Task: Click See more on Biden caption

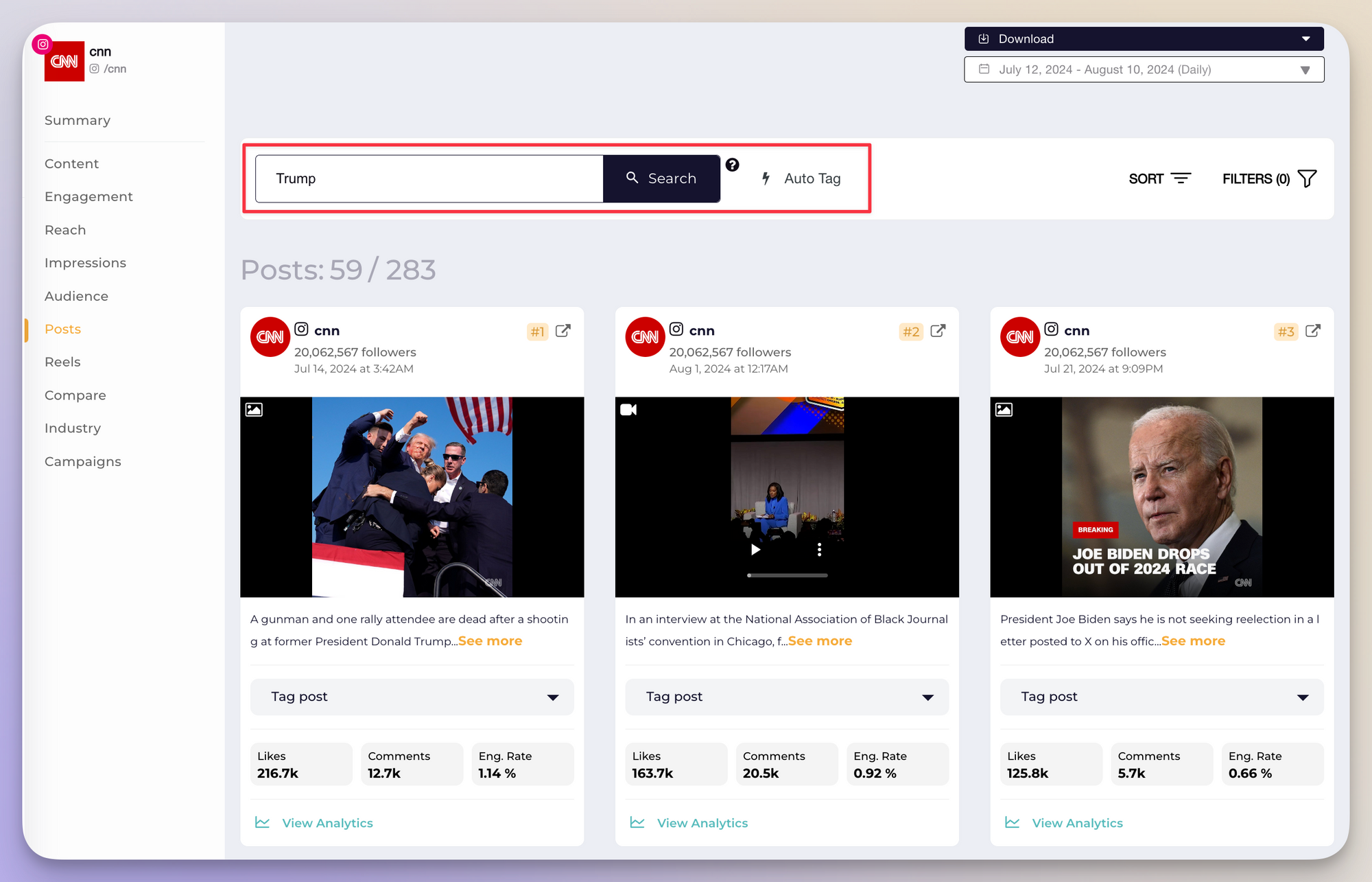Action: (1193, 641)
